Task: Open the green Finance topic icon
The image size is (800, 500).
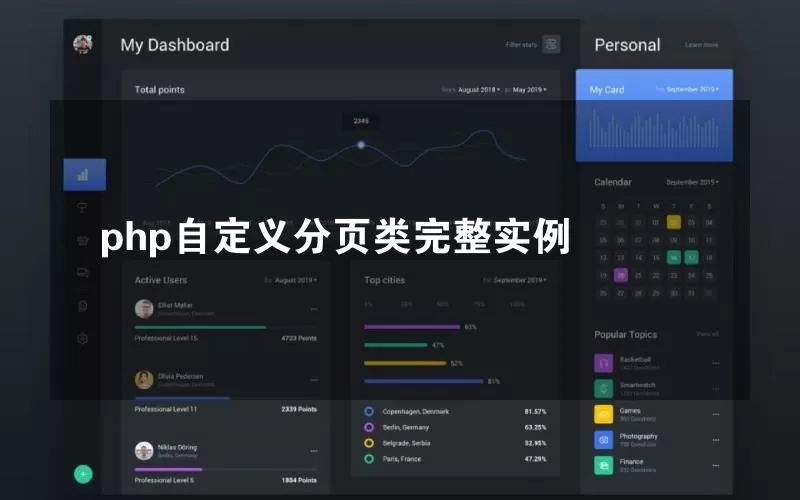Action: (x=604, y=465)
